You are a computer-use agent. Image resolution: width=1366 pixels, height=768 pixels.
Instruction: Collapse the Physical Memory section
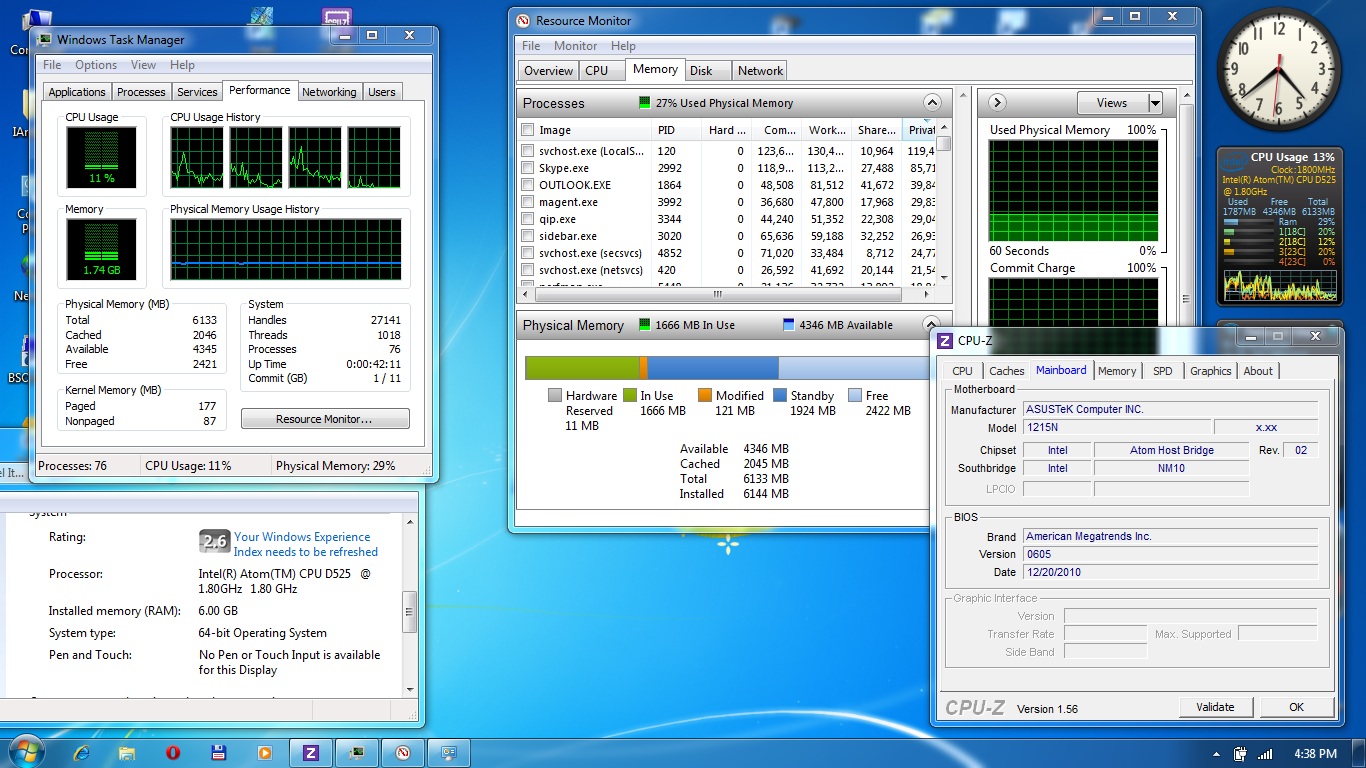coord(932,325)
